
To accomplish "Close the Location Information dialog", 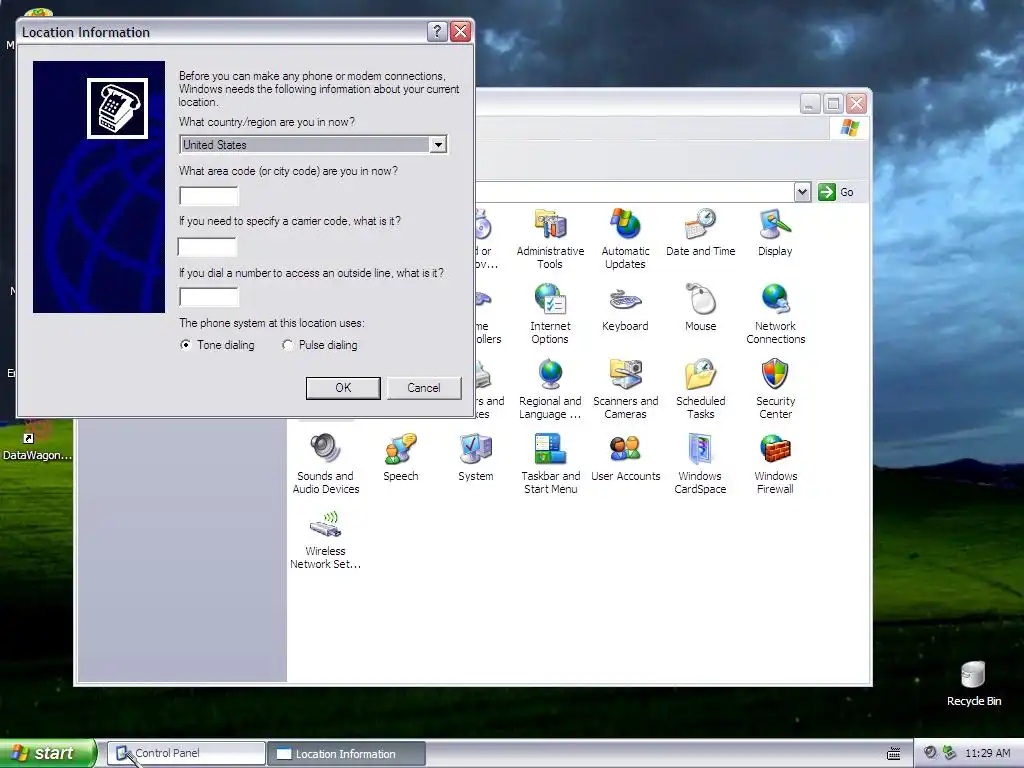I will pyautogui.click(x=460, y=31).
